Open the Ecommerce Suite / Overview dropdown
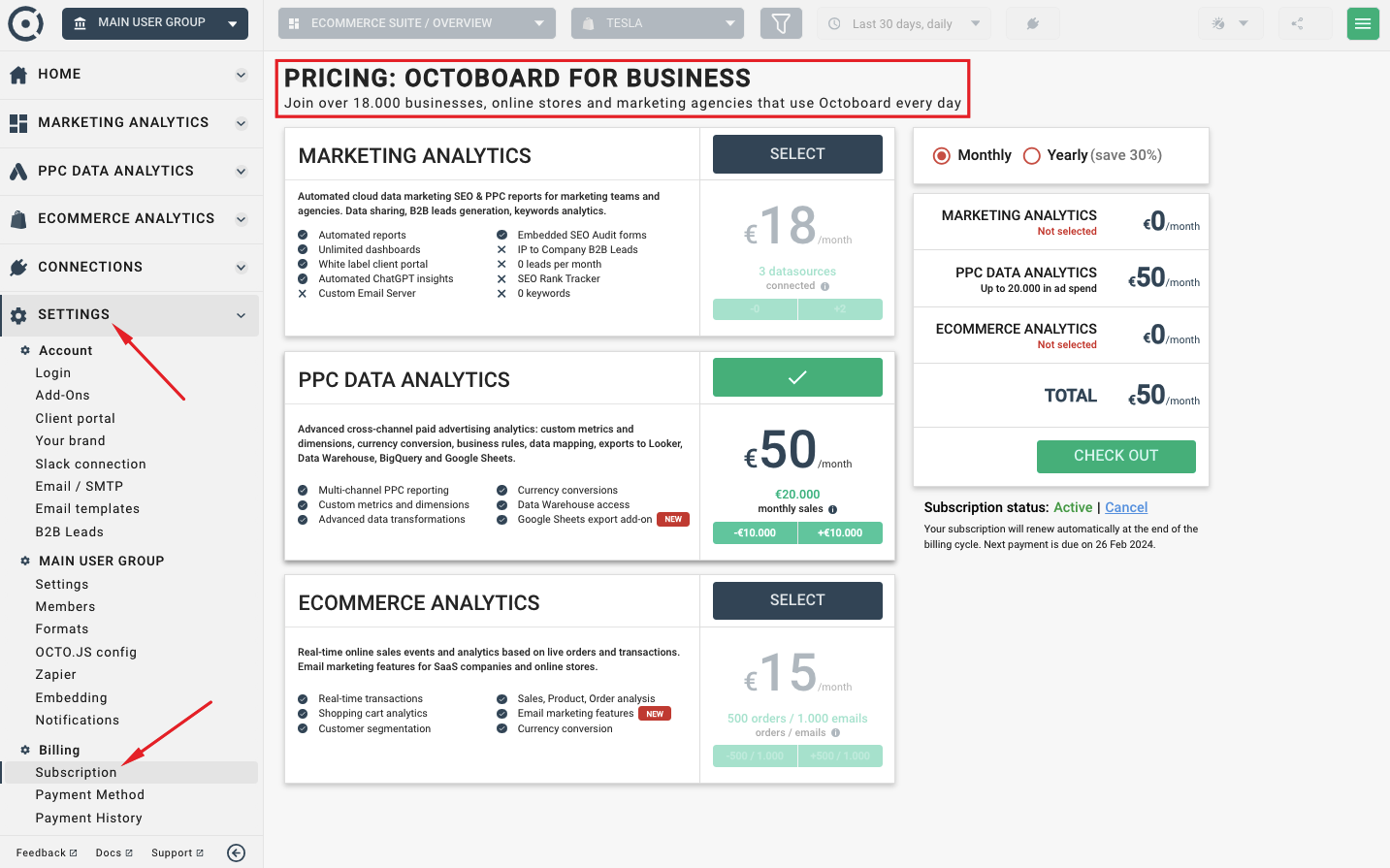Image resolution: width=1390 pixels, height=868 pixels. click(x=417, y=23)
